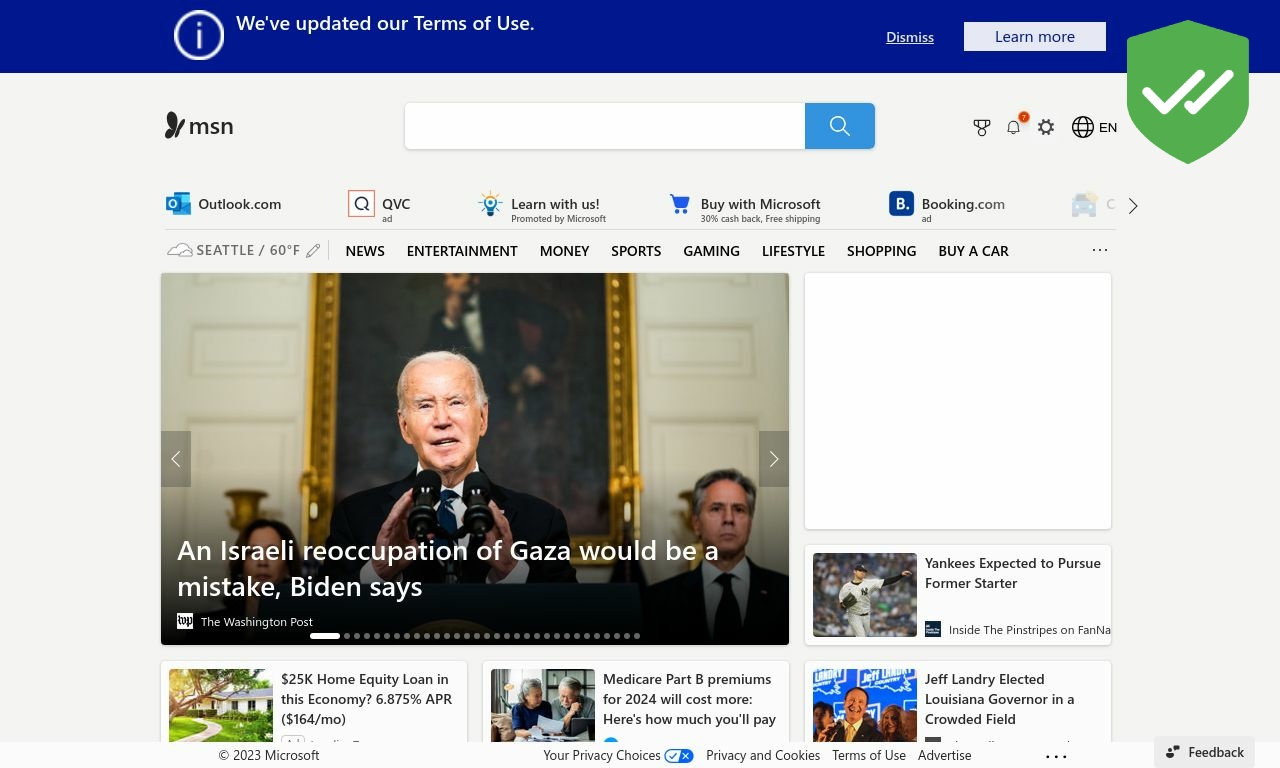Click the Jeff Landry article thumbnail
This screenshot has width=1280, height=768.
coord(865,705)
